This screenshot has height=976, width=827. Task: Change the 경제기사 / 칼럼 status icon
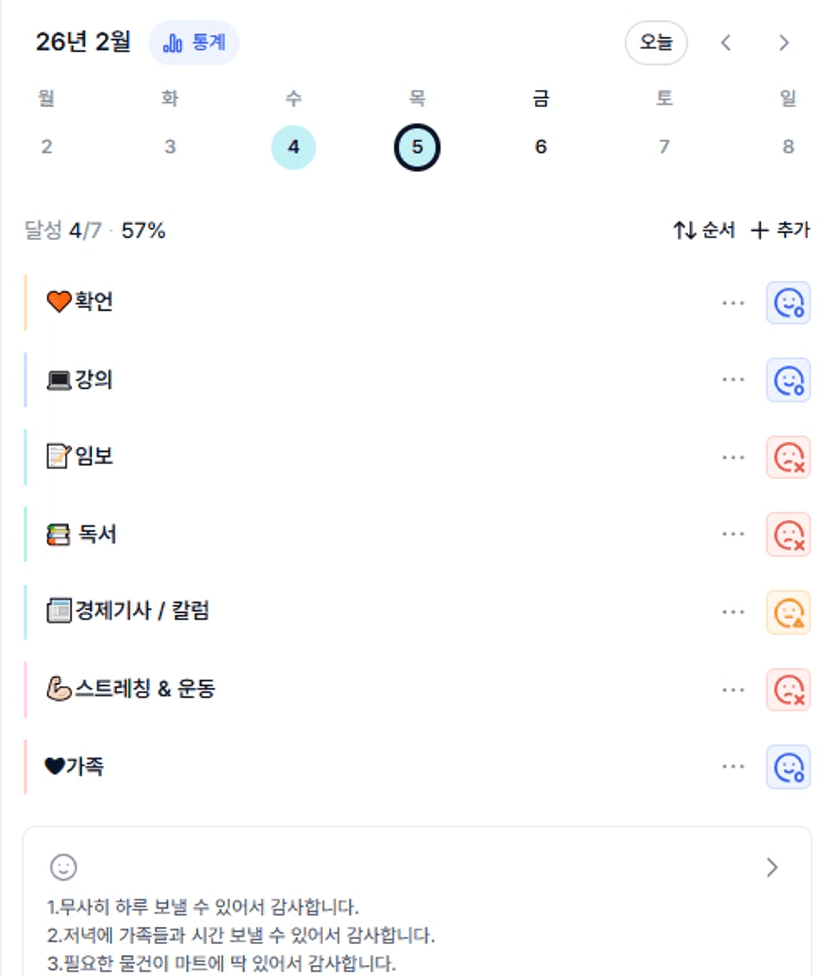click(x=788, y=612)
